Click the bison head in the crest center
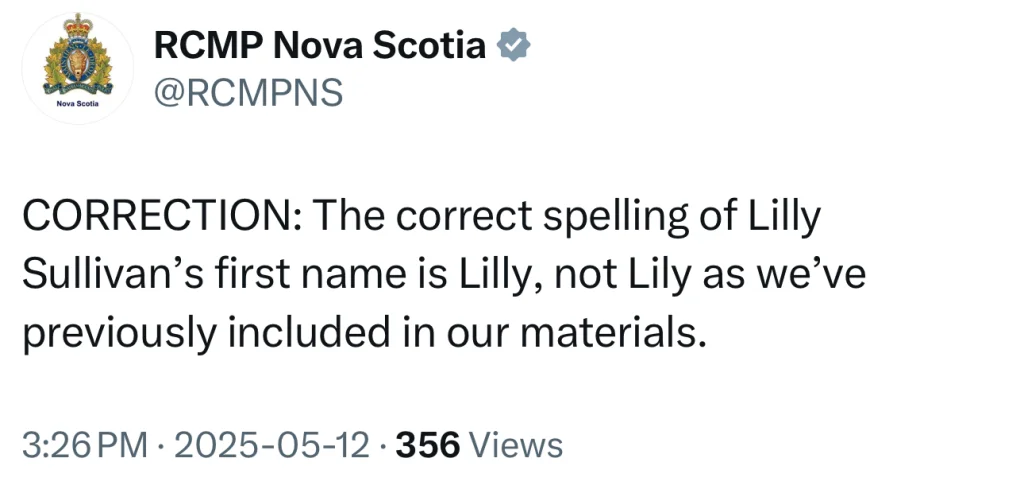Screen dimensions: 1024x493 (76, 68)
